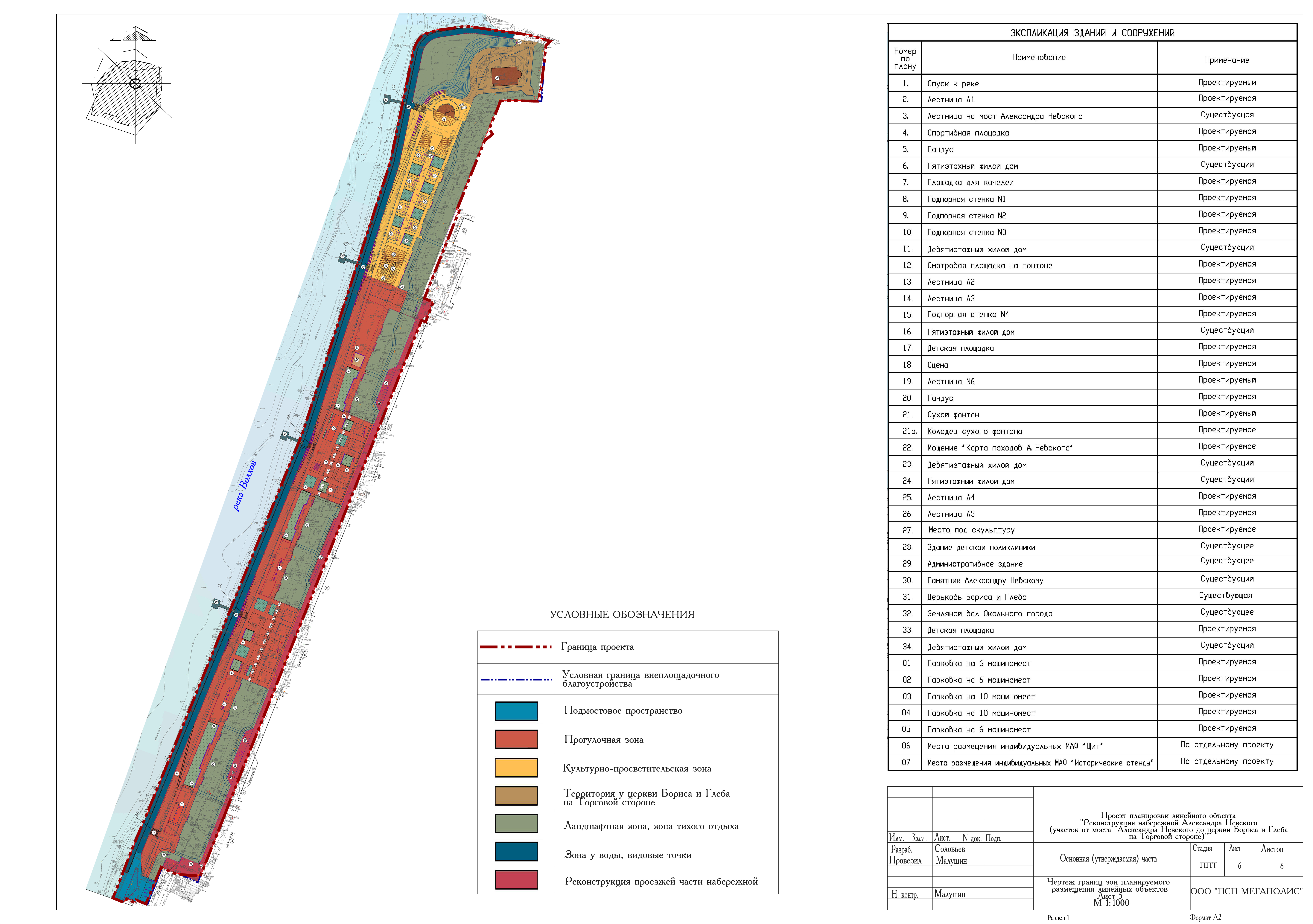Click the 'Раздел 1' note
This screenshot has width=1313, height=924.
pos(1058,918)
